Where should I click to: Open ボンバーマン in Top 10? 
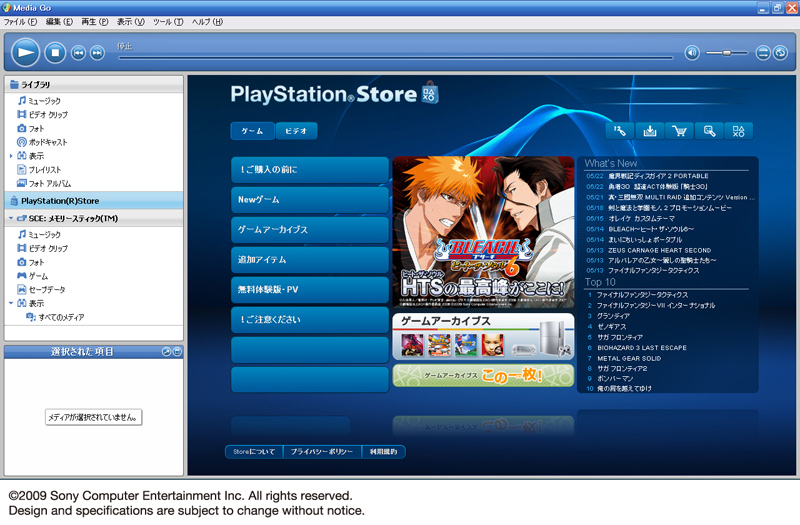615,379
